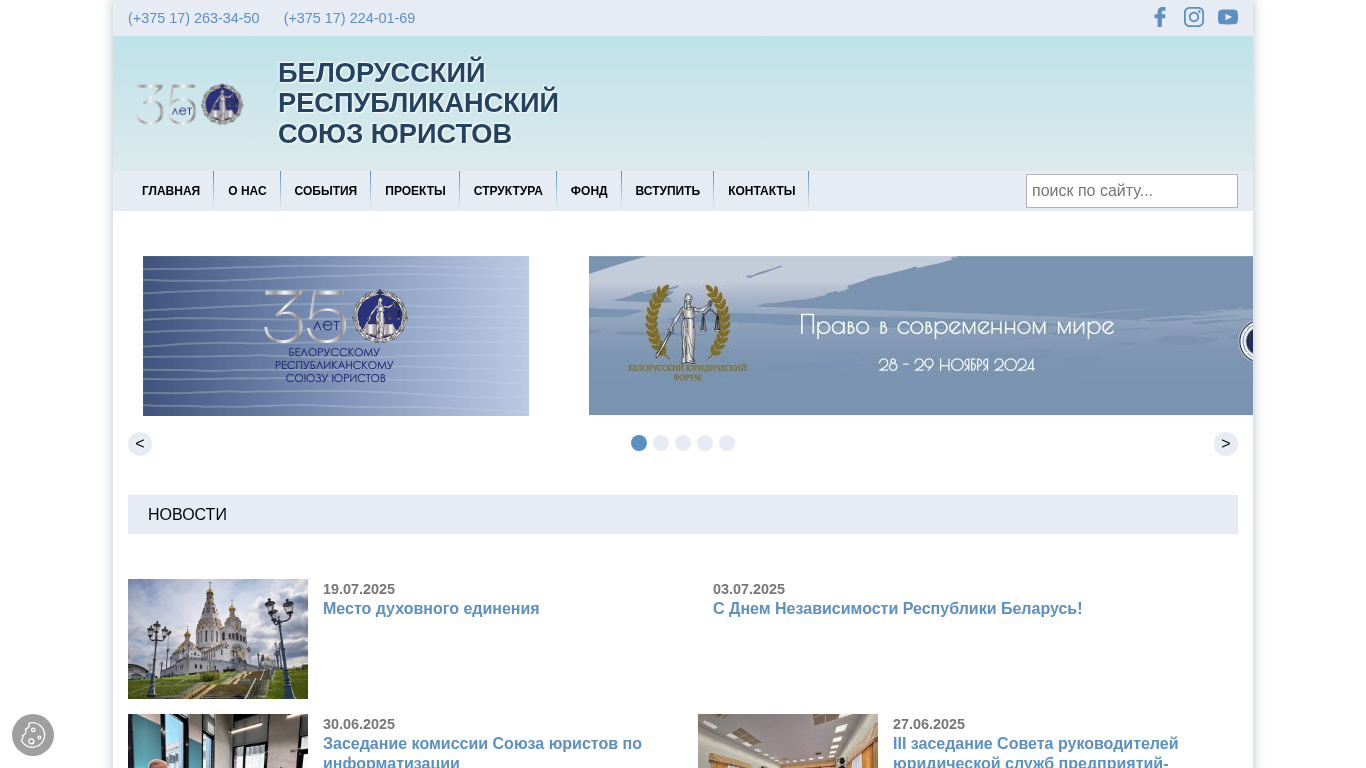Open the church photo news thumbnail
1366x768 pixels.
click(x=218, y=639)
